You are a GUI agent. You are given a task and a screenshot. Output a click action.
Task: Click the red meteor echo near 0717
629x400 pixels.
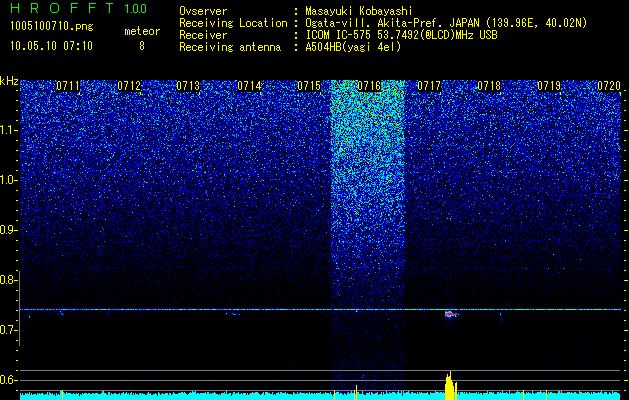[450, 314]
